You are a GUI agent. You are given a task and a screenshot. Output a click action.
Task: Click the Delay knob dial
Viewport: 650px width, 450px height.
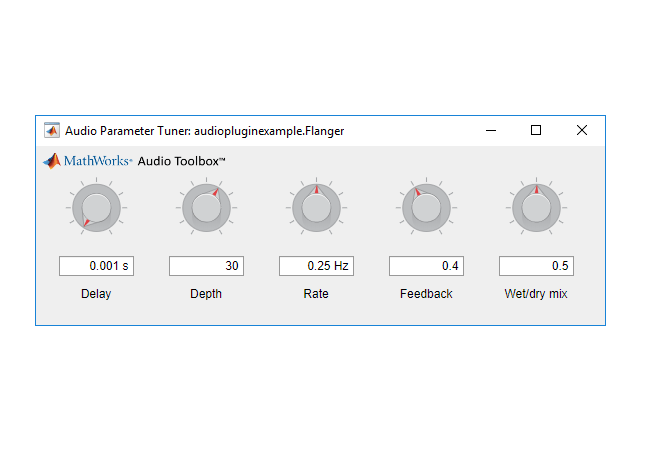(x=96, y=208)
